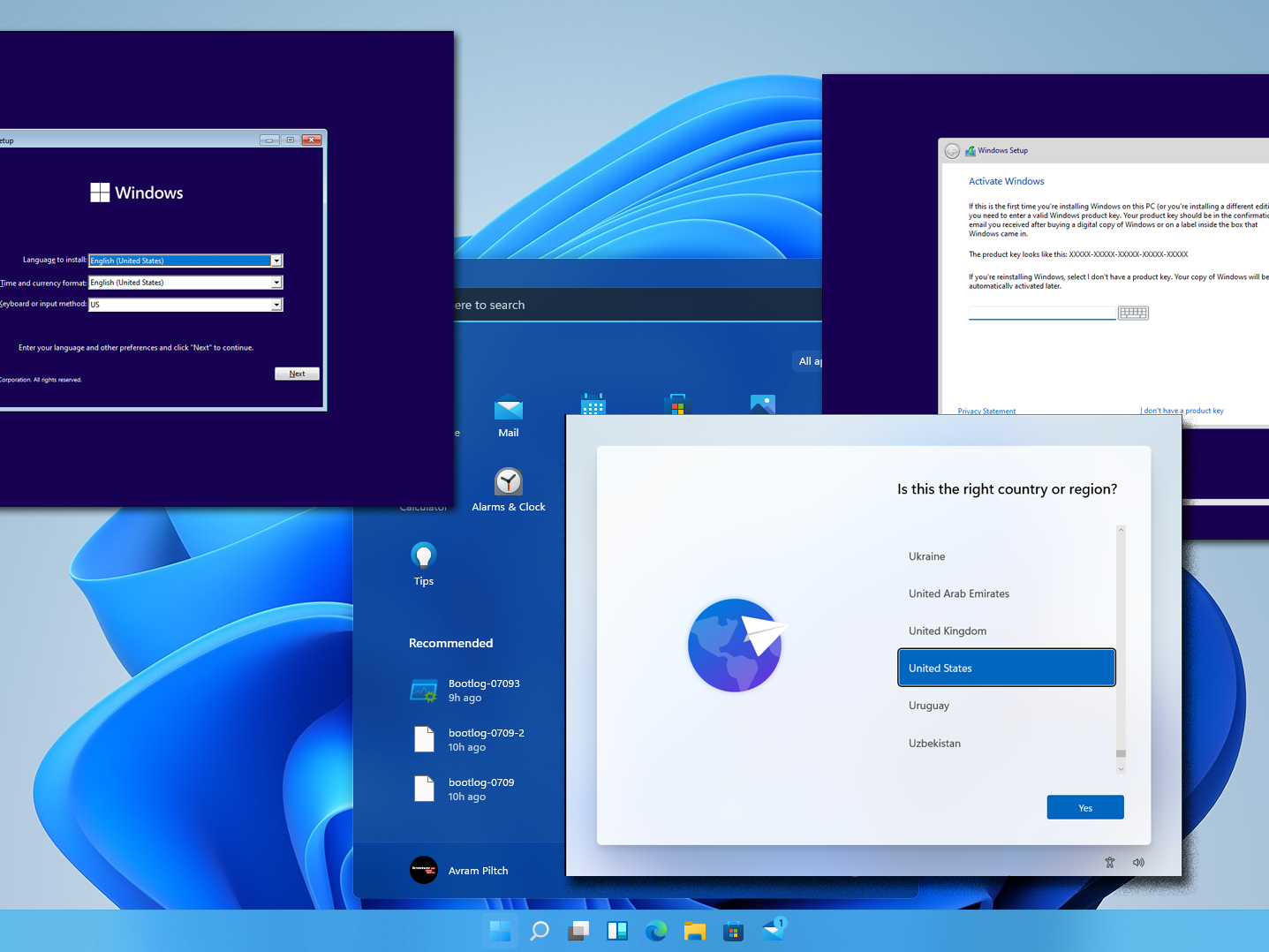Open Microsoft Edge from the taskbar
1269x952 pixels.
point(655,930)
